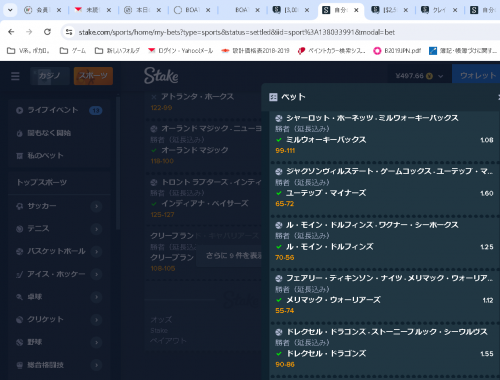Select ドレクセル・ドラゴンズ pick row
500x380 pixels.
click(385, 354)
